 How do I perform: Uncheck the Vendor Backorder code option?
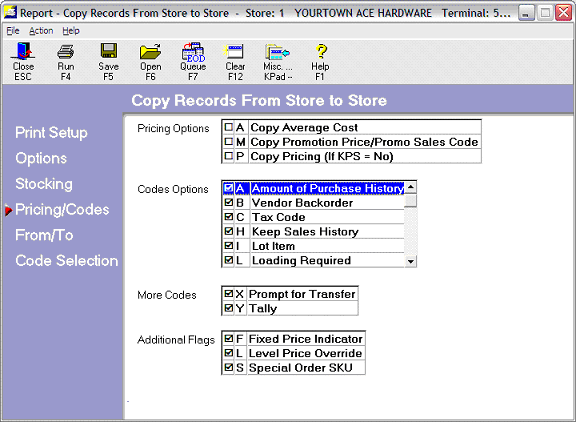tap(228, 202)
